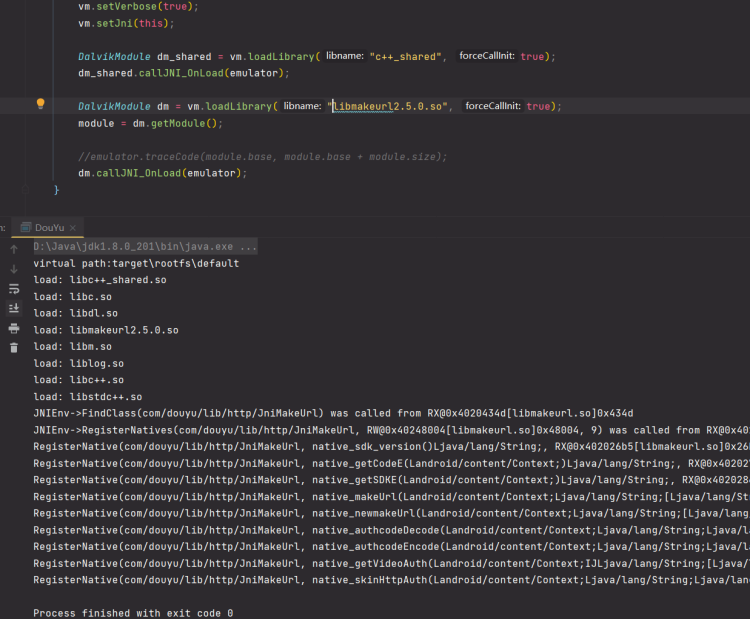Clear console with the trash icon

14,347
